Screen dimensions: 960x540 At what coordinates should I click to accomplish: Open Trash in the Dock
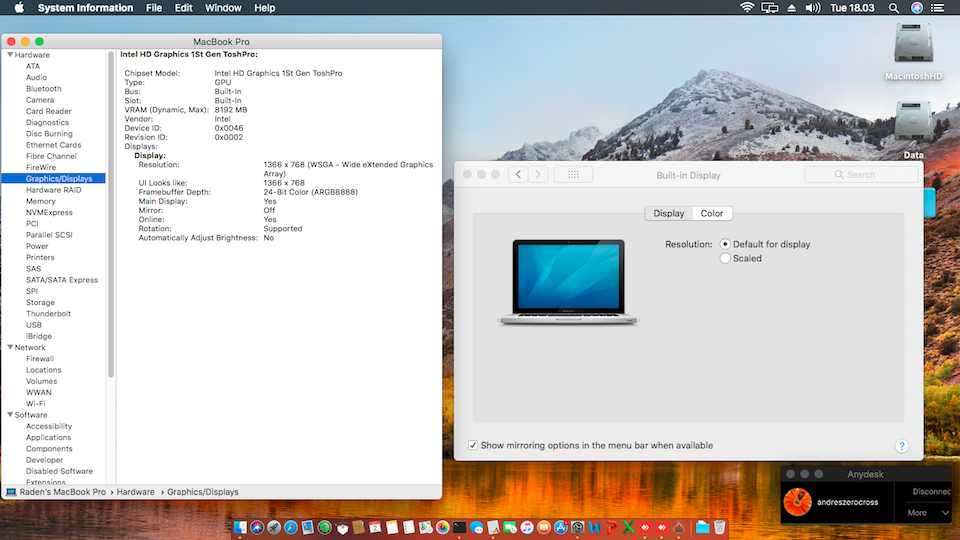[719, 527]
